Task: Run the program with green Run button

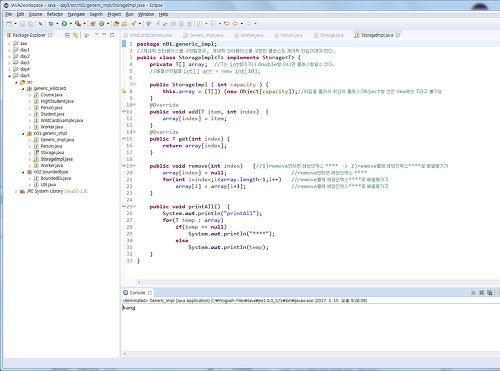Action: (x=64, y=24)
